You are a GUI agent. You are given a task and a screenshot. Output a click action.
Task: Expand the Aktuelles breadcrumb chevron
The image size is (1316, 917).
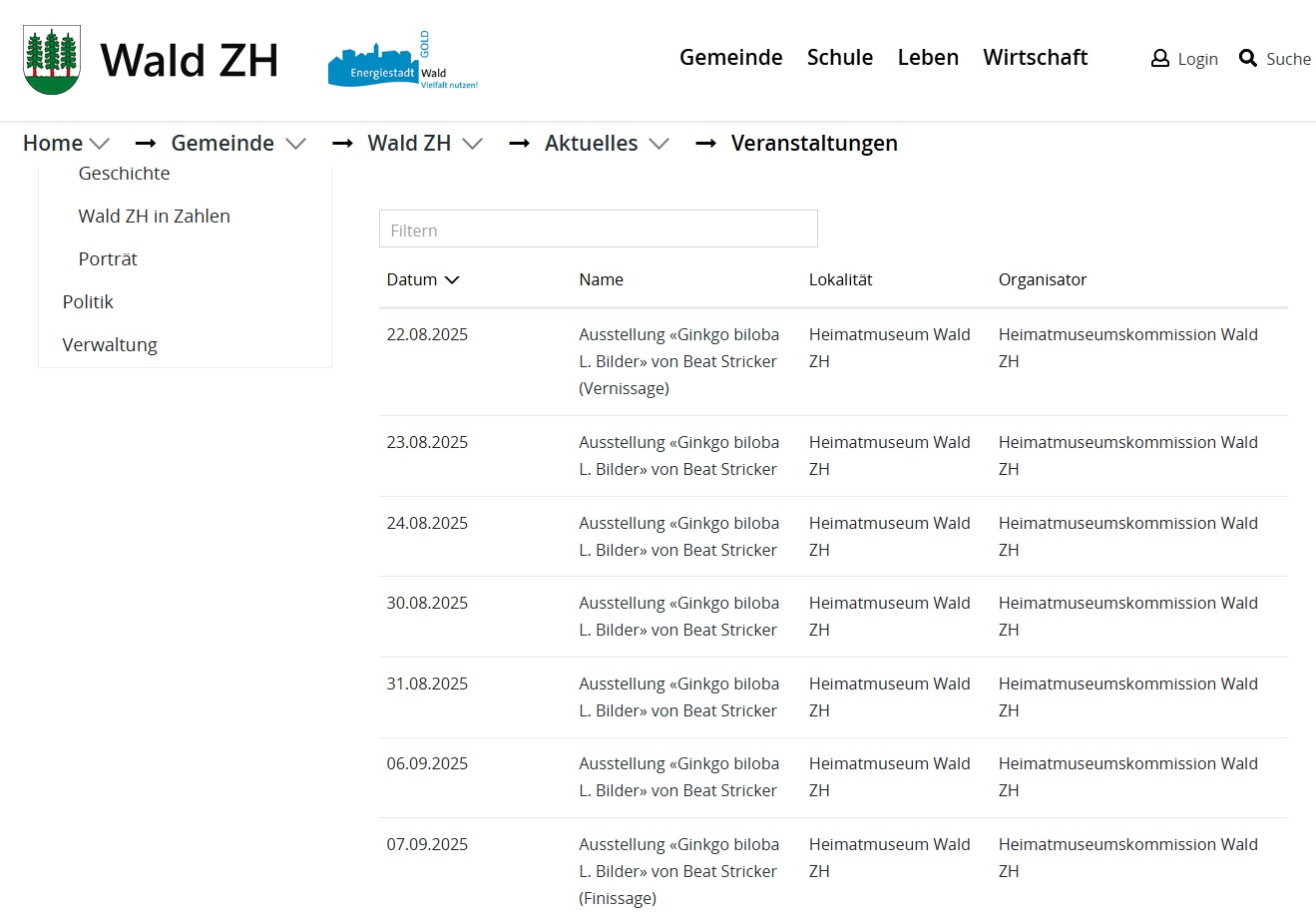[x=658, y=144]
